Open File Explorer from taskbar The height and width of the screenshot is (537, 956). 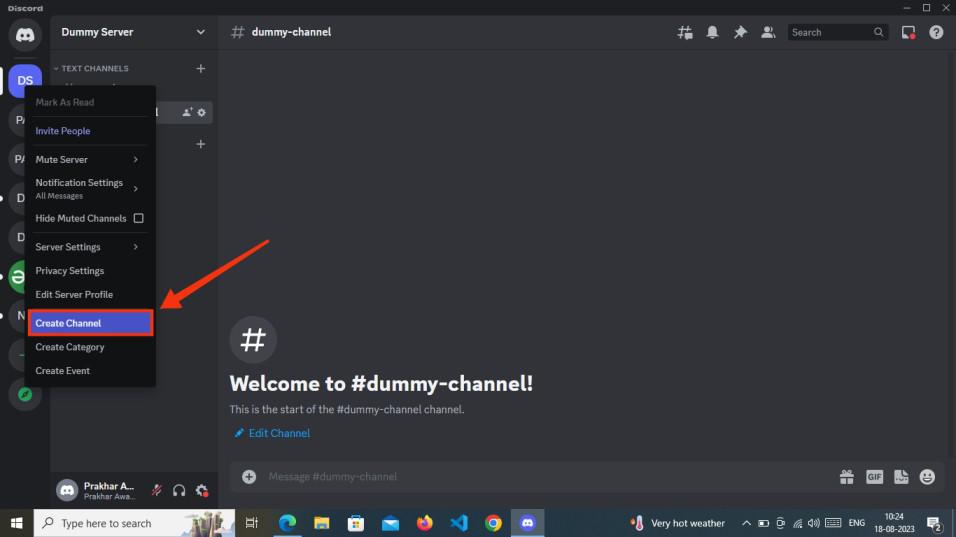tap(321, 523)
